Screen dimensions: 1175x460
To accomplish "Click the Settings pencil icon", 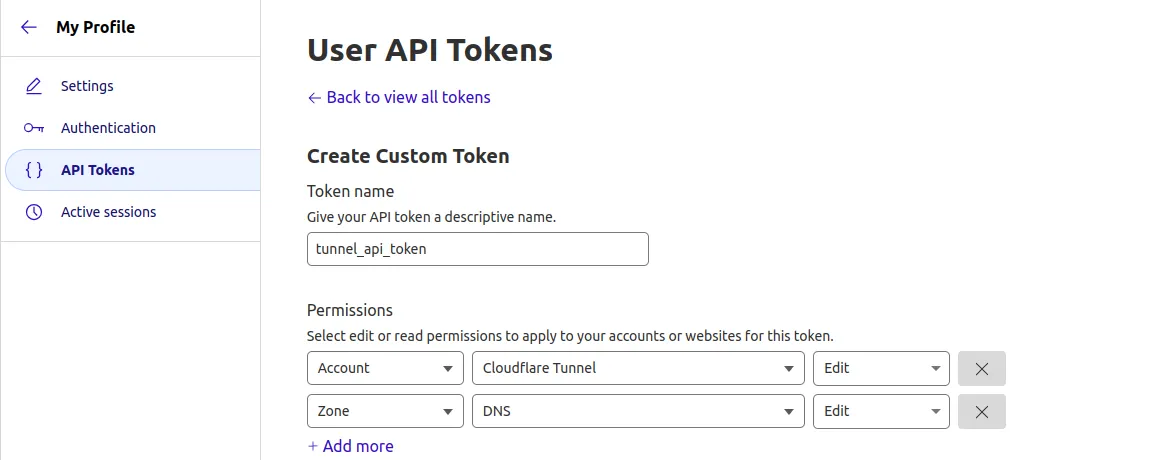I will coord(34,86).
